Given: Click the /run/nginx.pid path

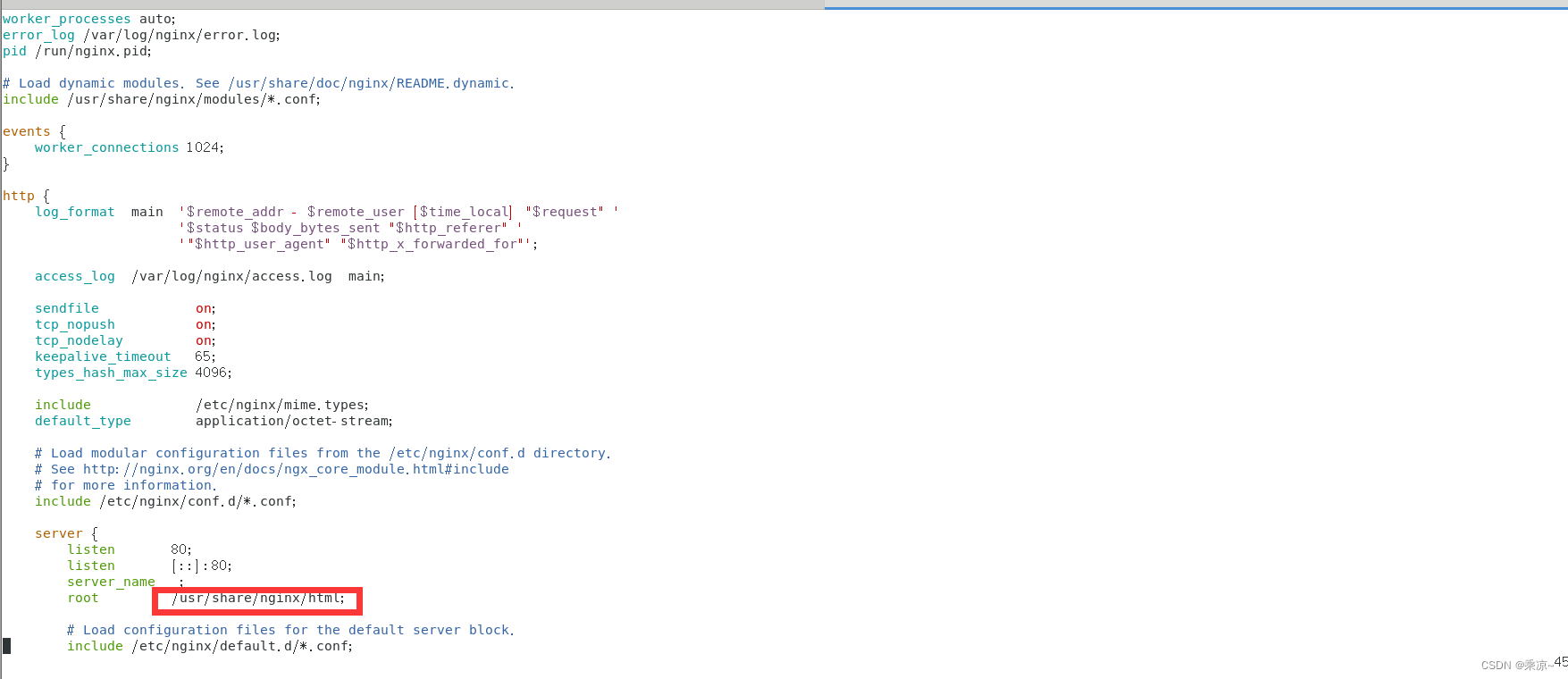Looking at the screenshot, I should 93,51.
